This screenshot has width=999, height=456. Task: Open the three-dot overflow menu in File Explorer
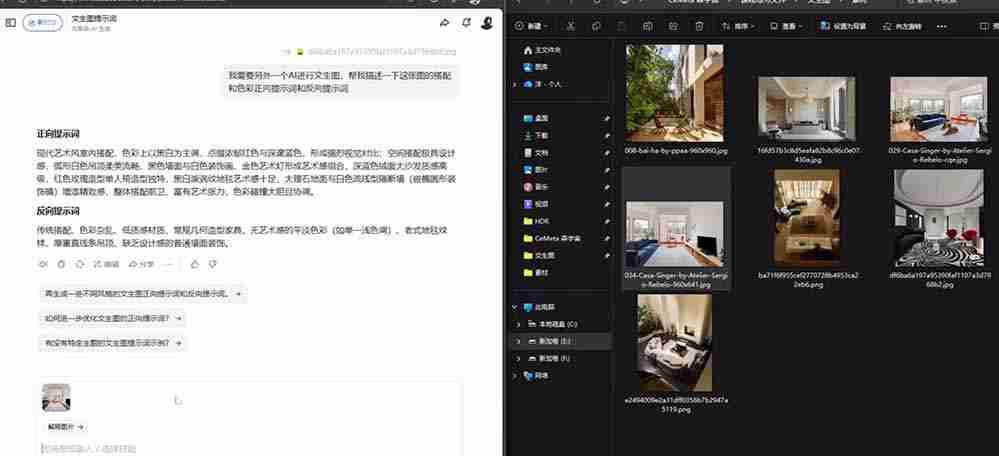coord(942,26)
